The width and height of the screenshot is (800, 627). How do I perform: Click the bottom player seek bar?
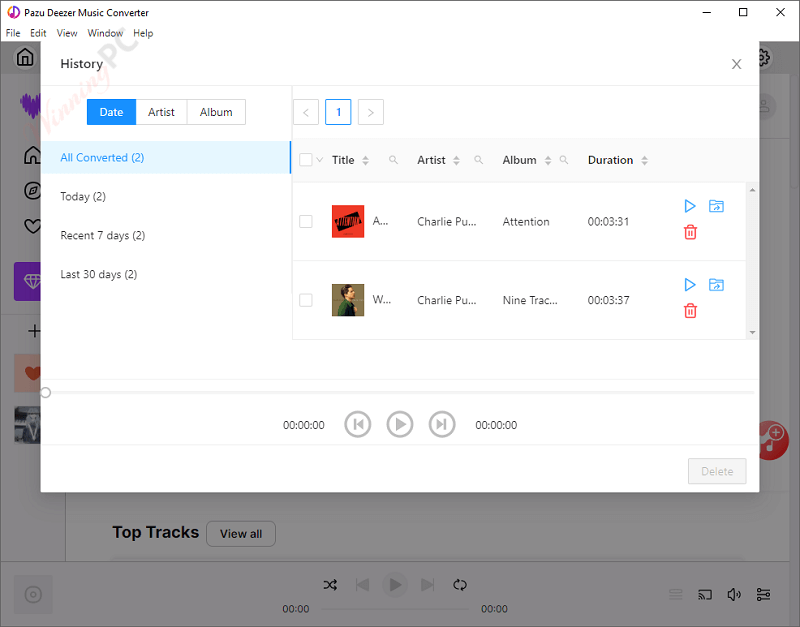tap(395, 609)
